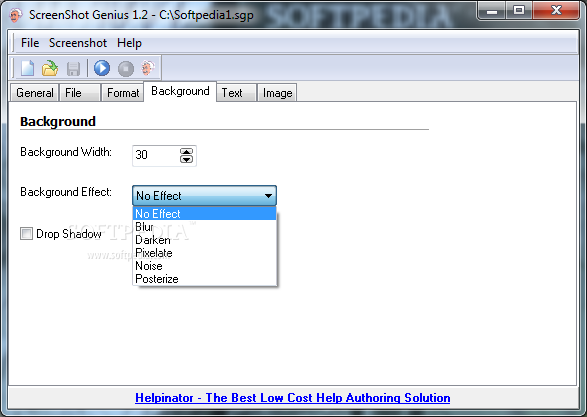Click the New project toolbar icon
587x417 pixels.
[x=27, y=68]
